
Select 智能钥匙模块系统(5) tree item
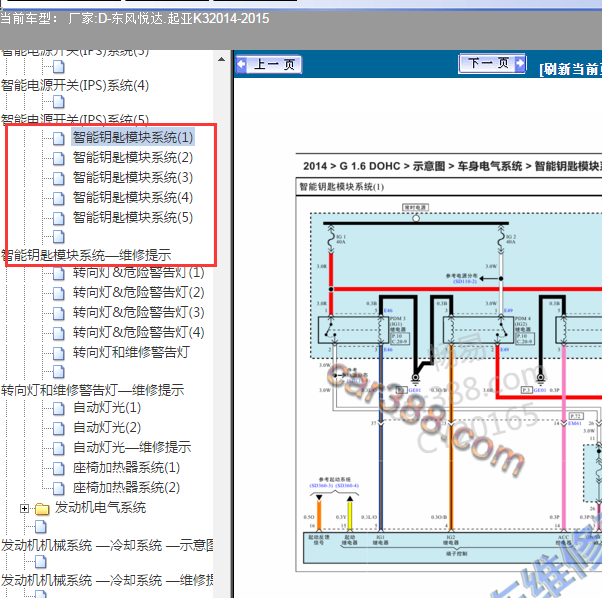(133, 217)
